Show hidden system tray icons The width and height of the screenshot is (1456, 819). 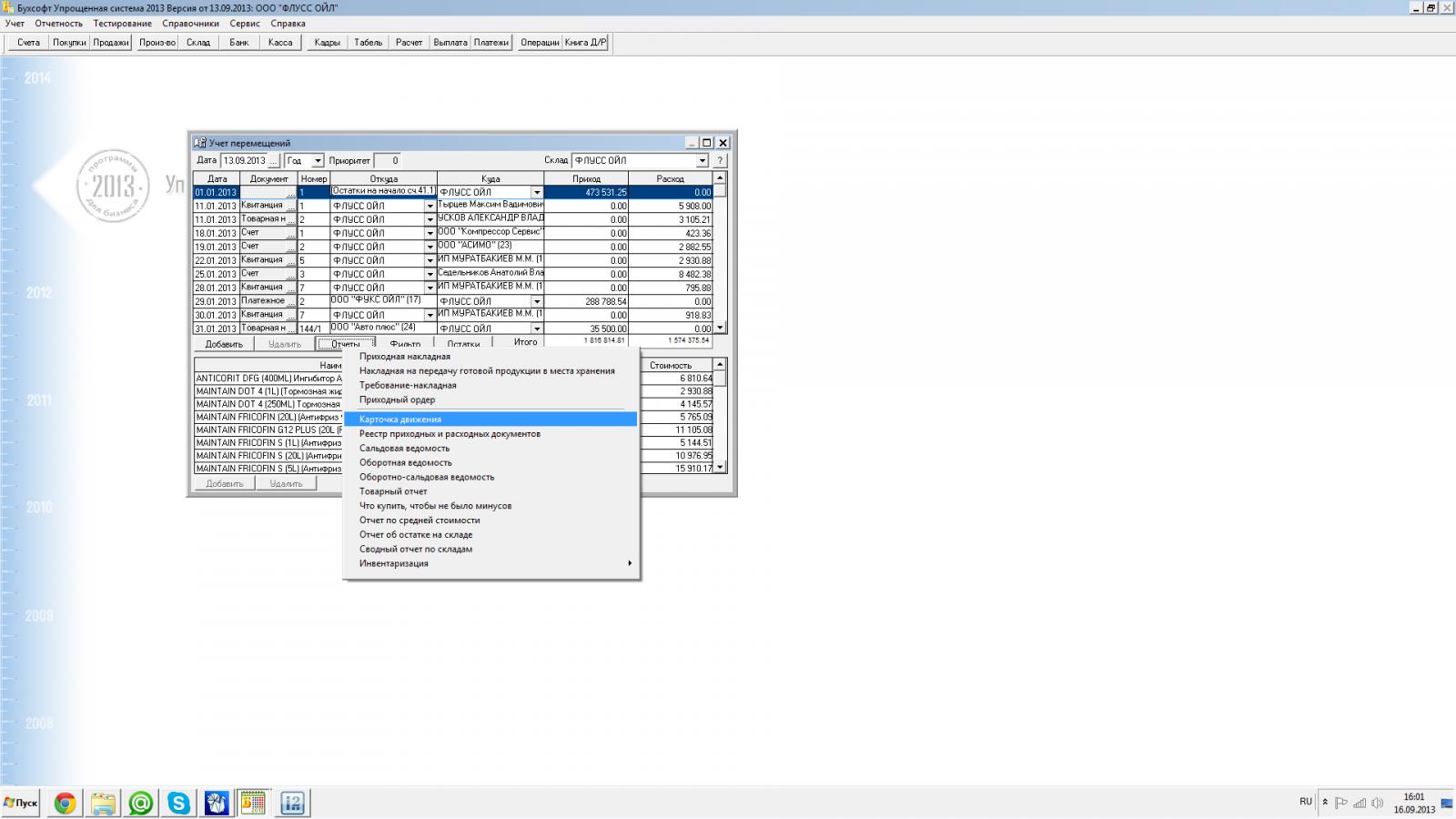coord(1325,803)
